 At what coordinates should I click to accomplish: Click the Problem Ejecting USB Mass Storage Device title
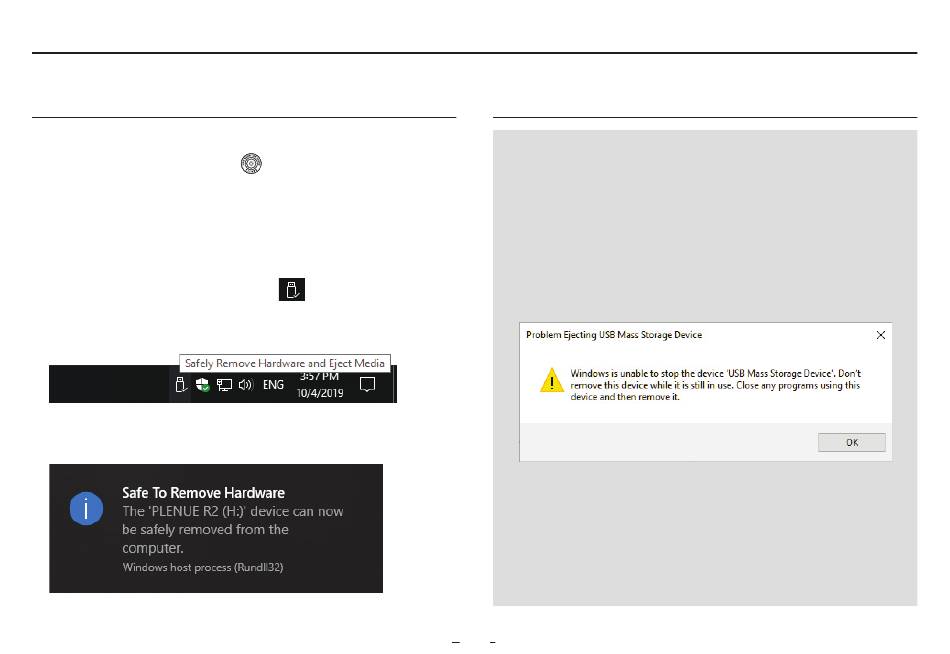[x=614, y=335]
